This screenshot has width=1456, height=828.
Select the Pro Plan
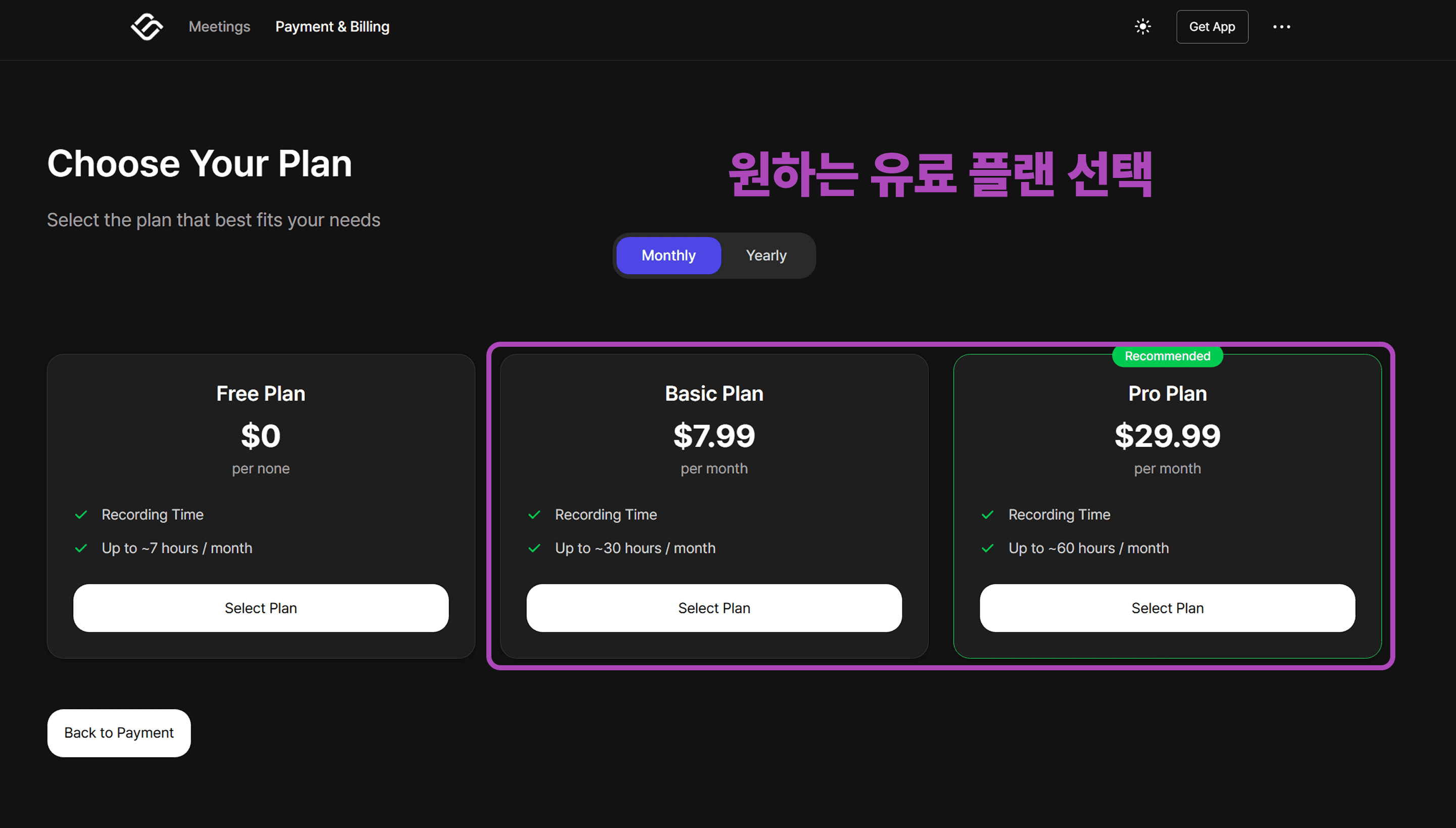[1168, 608]
